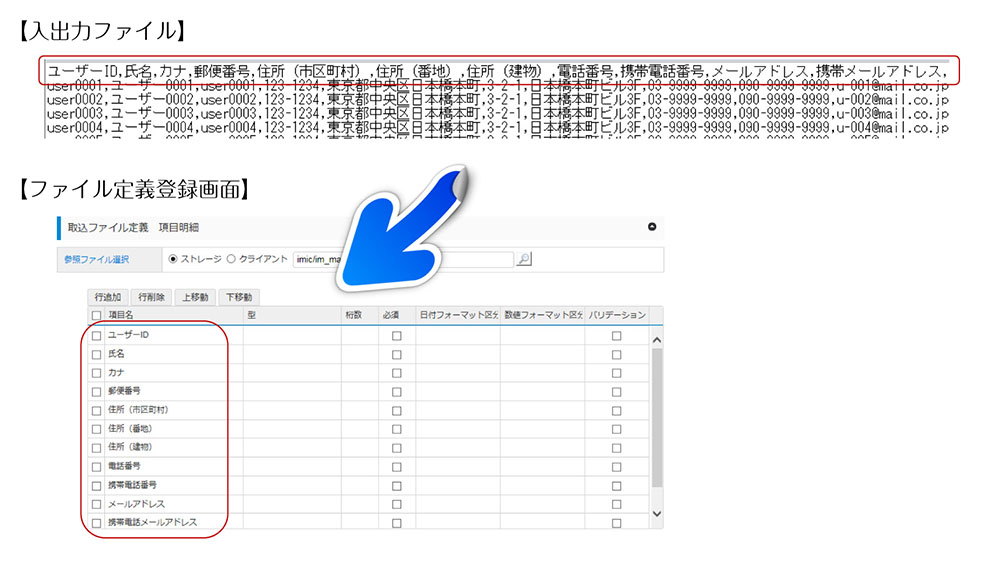This screenshot has width=1000, height=563.
Task: Enable バリデーション for the メールアドレス row
Action: (616, 504)
